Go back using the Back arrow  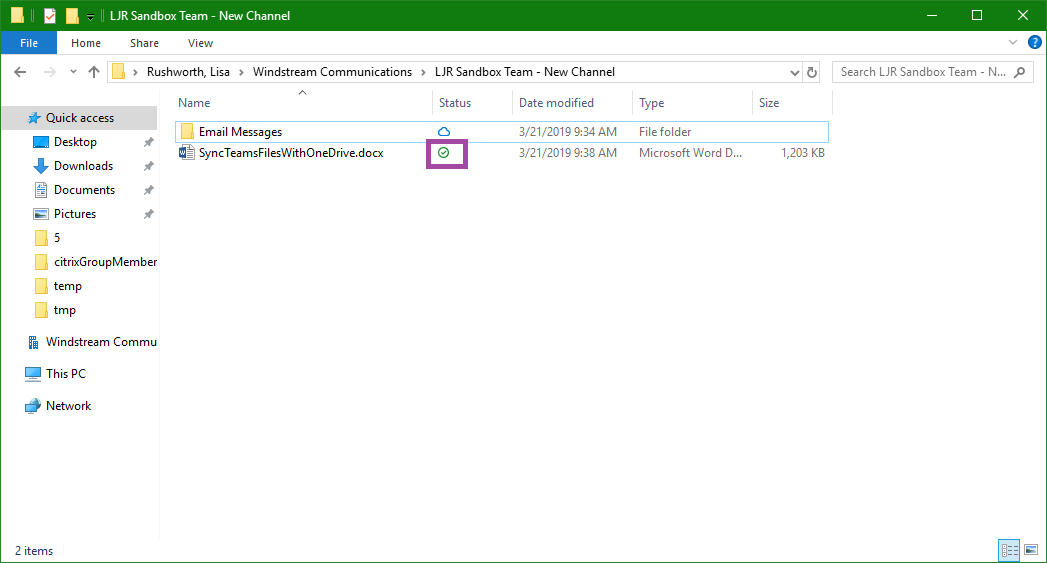(x=20, y=72)
